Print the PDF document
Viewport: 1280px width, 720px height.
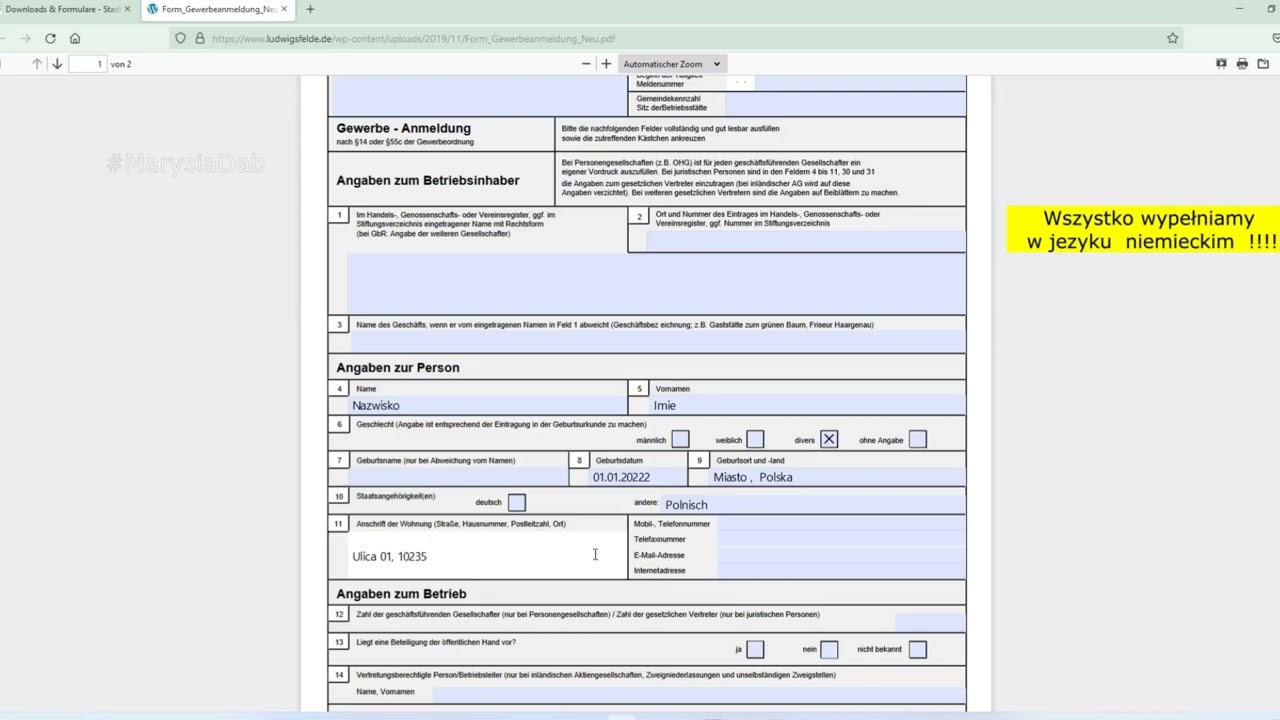[1242, 64]
